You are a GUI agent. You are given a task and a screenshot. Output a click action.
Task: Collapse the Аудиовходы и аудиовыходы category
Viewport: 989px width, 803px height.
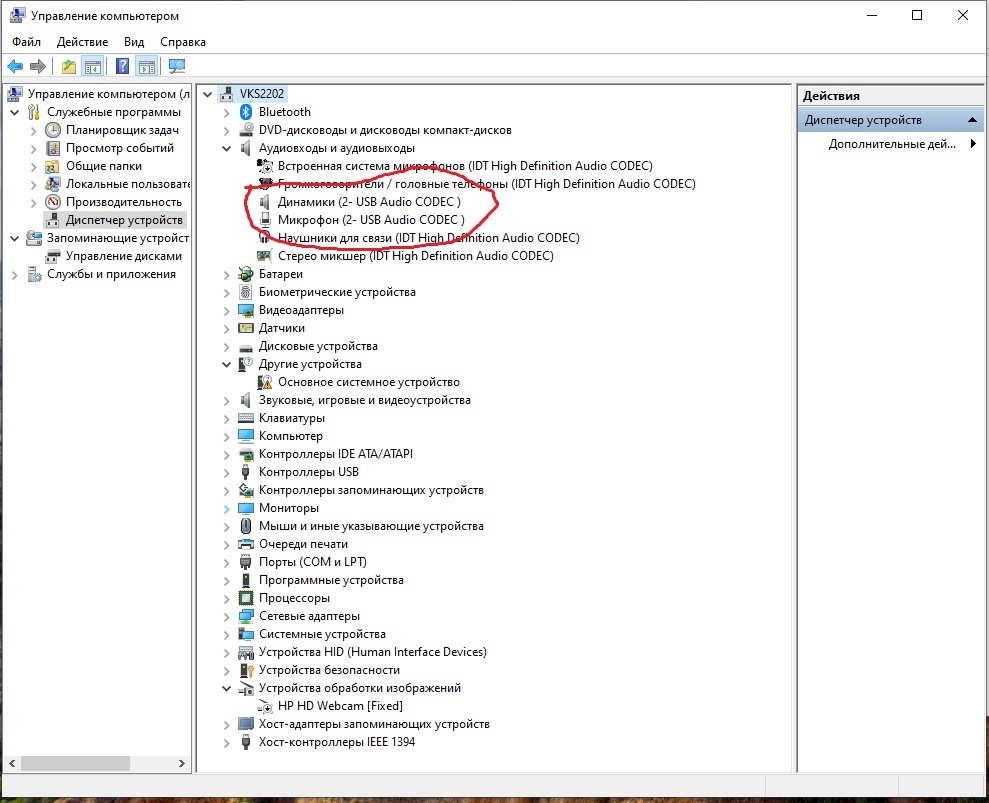[226, 148]
